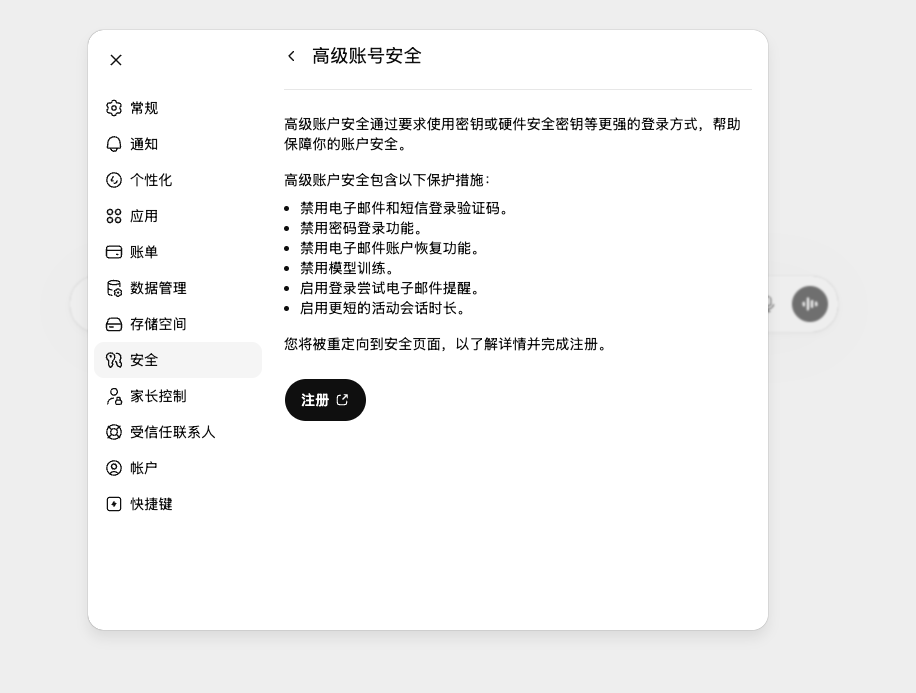Click the 高级账号安全 heading text
The height and width of the screenshot is (693, 916).
tap(367, 56)
